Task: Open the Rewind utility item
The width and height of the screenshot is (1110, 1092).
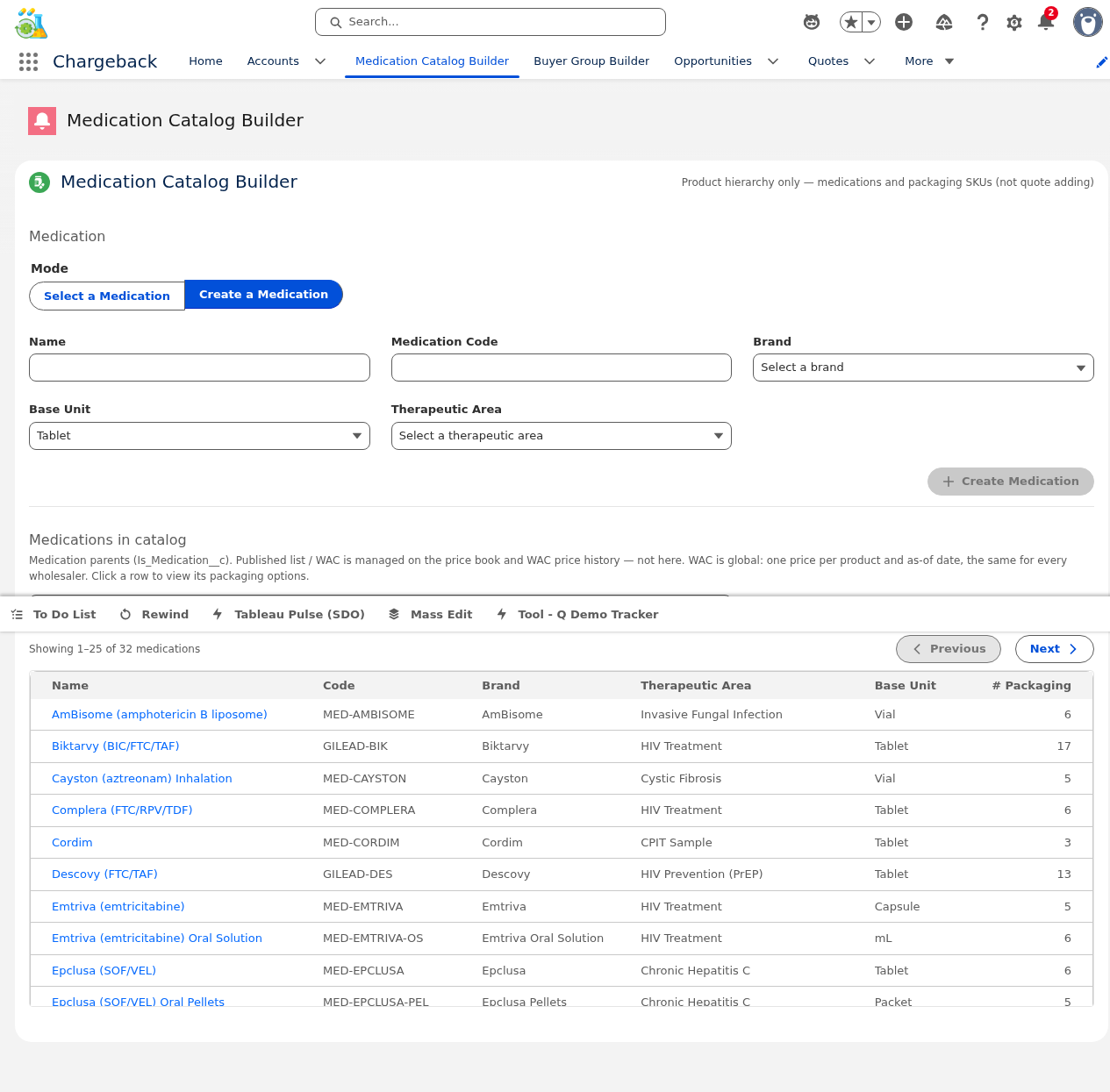Action: (x=154, y=614)
